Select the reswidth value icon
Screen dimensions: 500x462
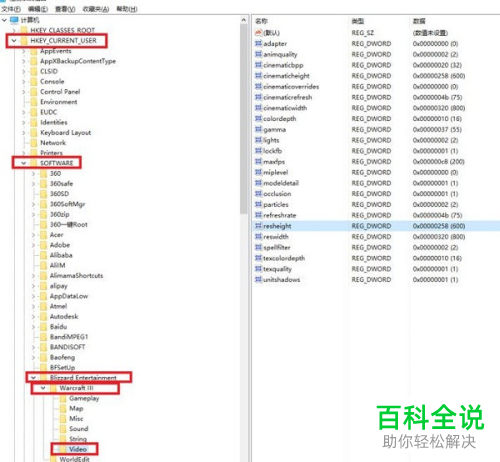[x=258, y=236]
